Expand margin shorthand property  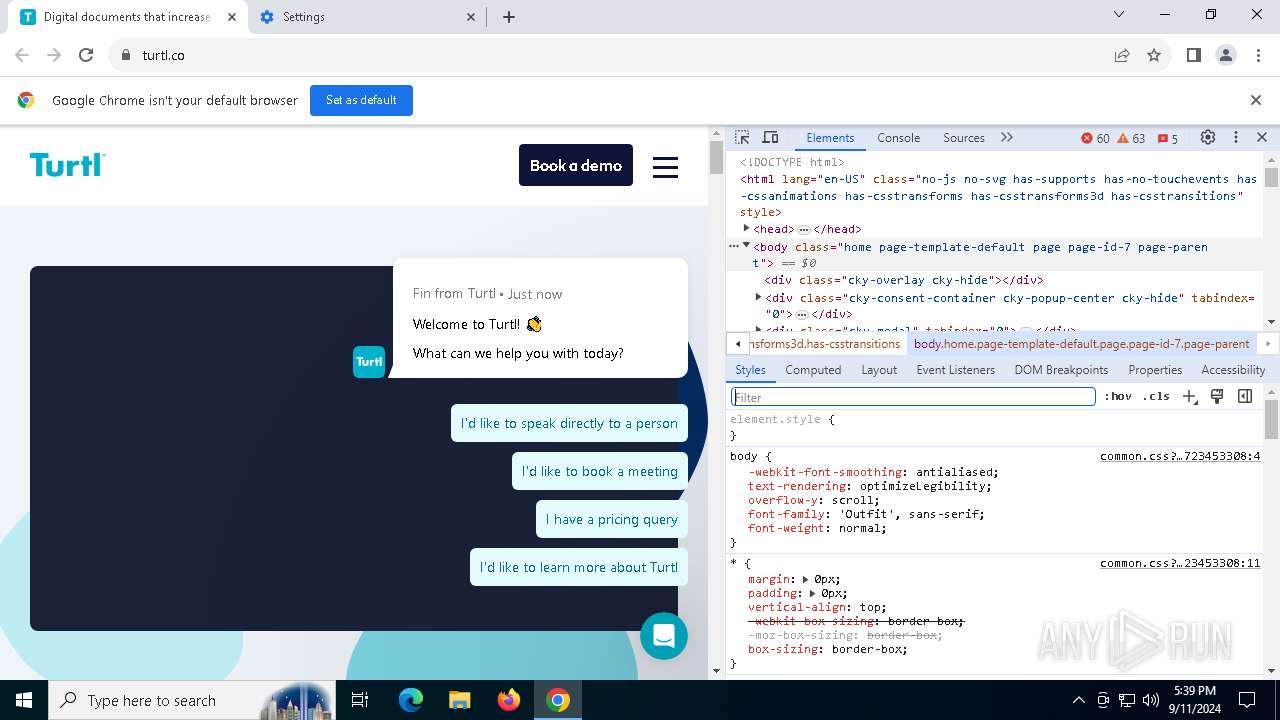pos(805,579)
